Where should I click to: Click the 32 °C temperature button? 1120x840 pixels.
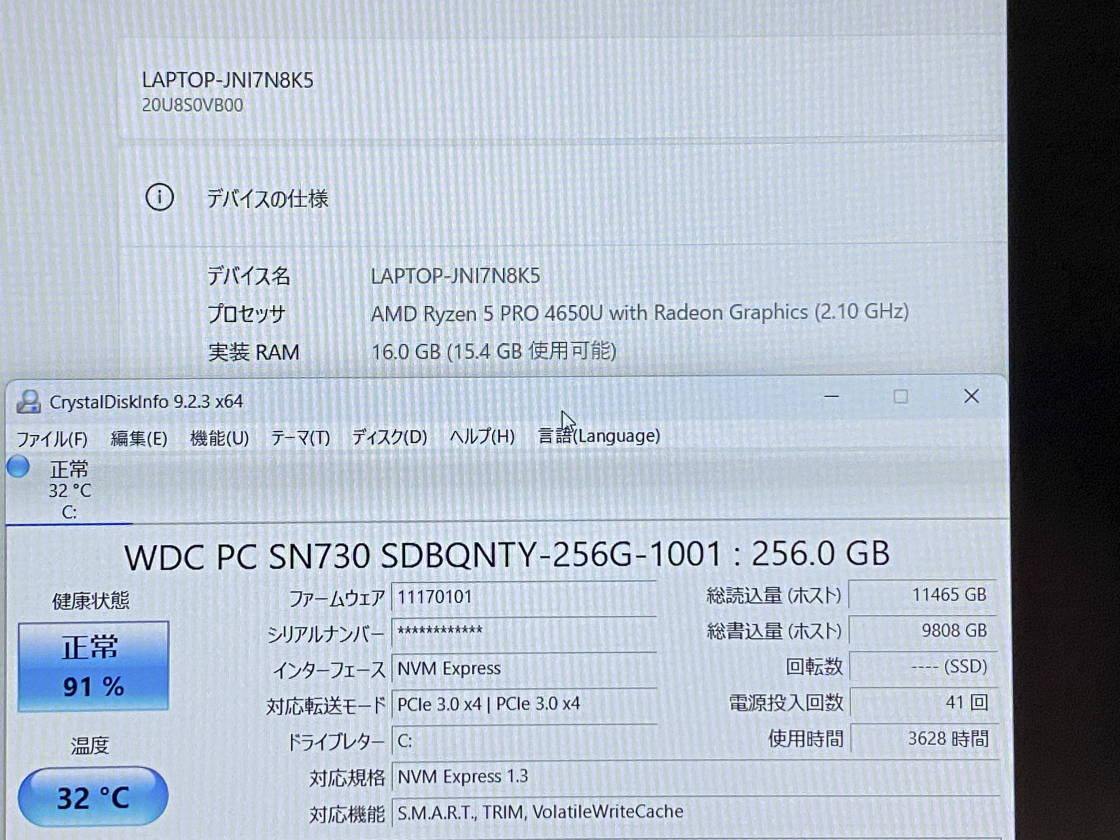pyautogui.click(x=93, y=798)
